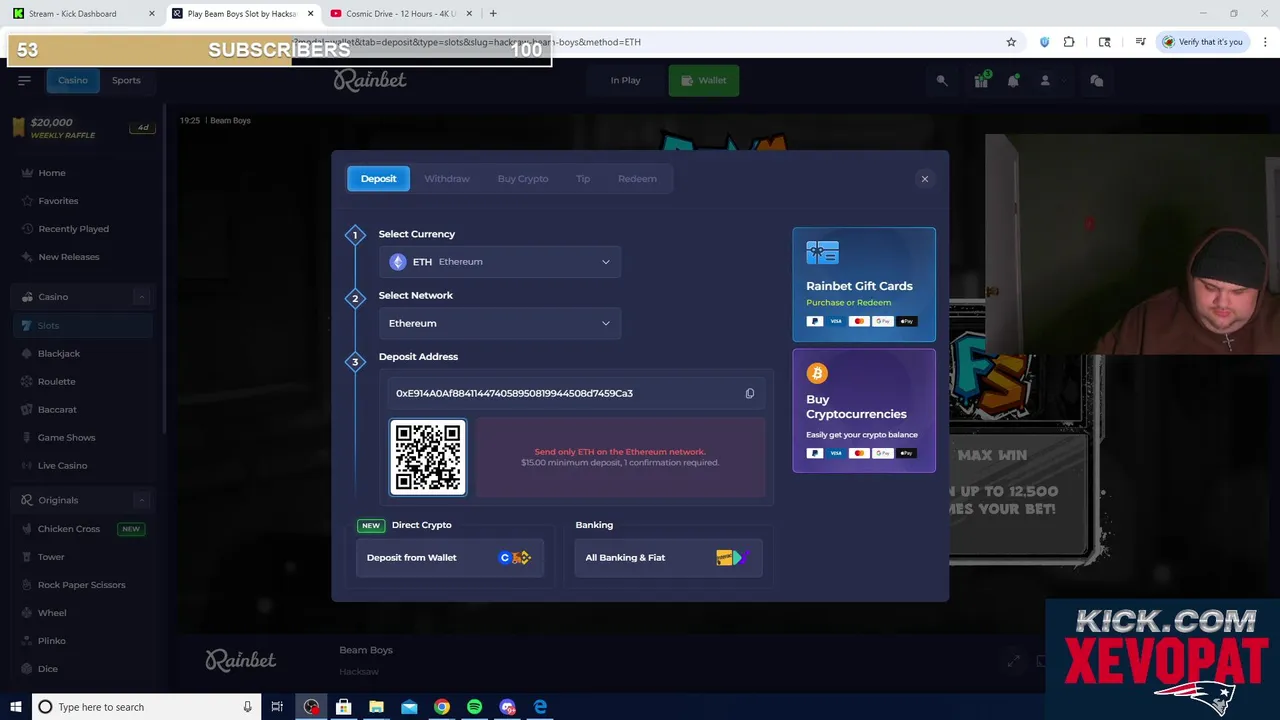1280x720 pixels.
Task: Open Rock Paper Scissors game
Action: [81, 585]
